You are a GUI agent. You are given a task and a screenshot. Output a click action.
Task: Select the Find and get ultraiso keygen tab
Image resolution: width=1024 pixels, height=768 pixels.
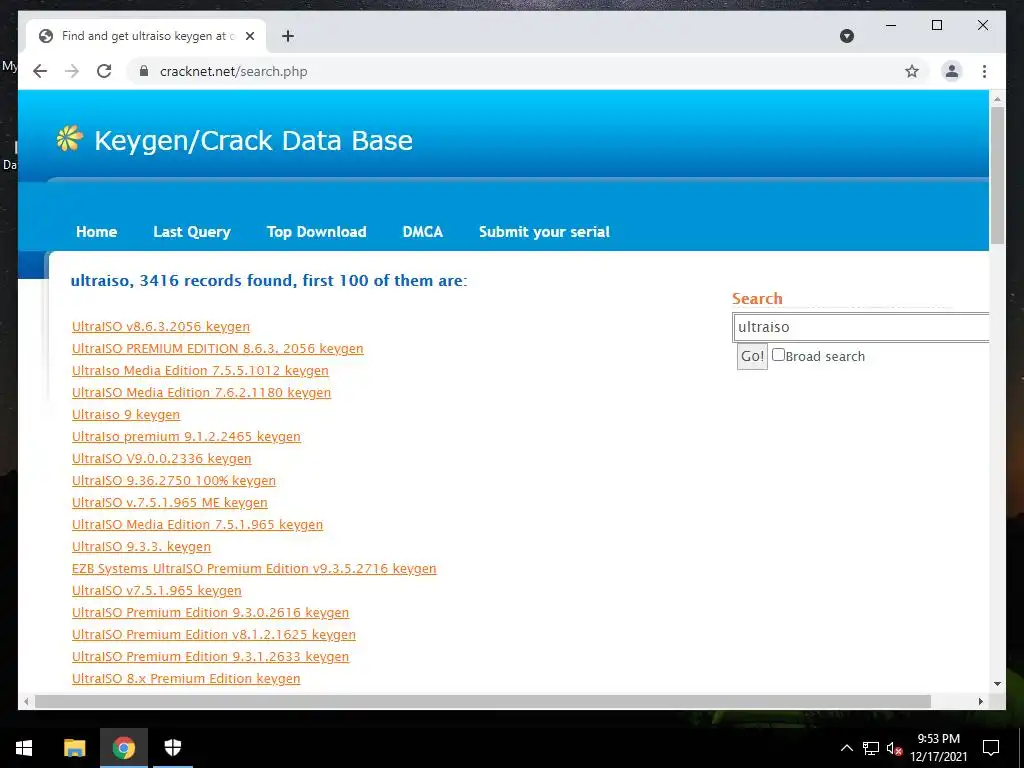pos(146,37)
